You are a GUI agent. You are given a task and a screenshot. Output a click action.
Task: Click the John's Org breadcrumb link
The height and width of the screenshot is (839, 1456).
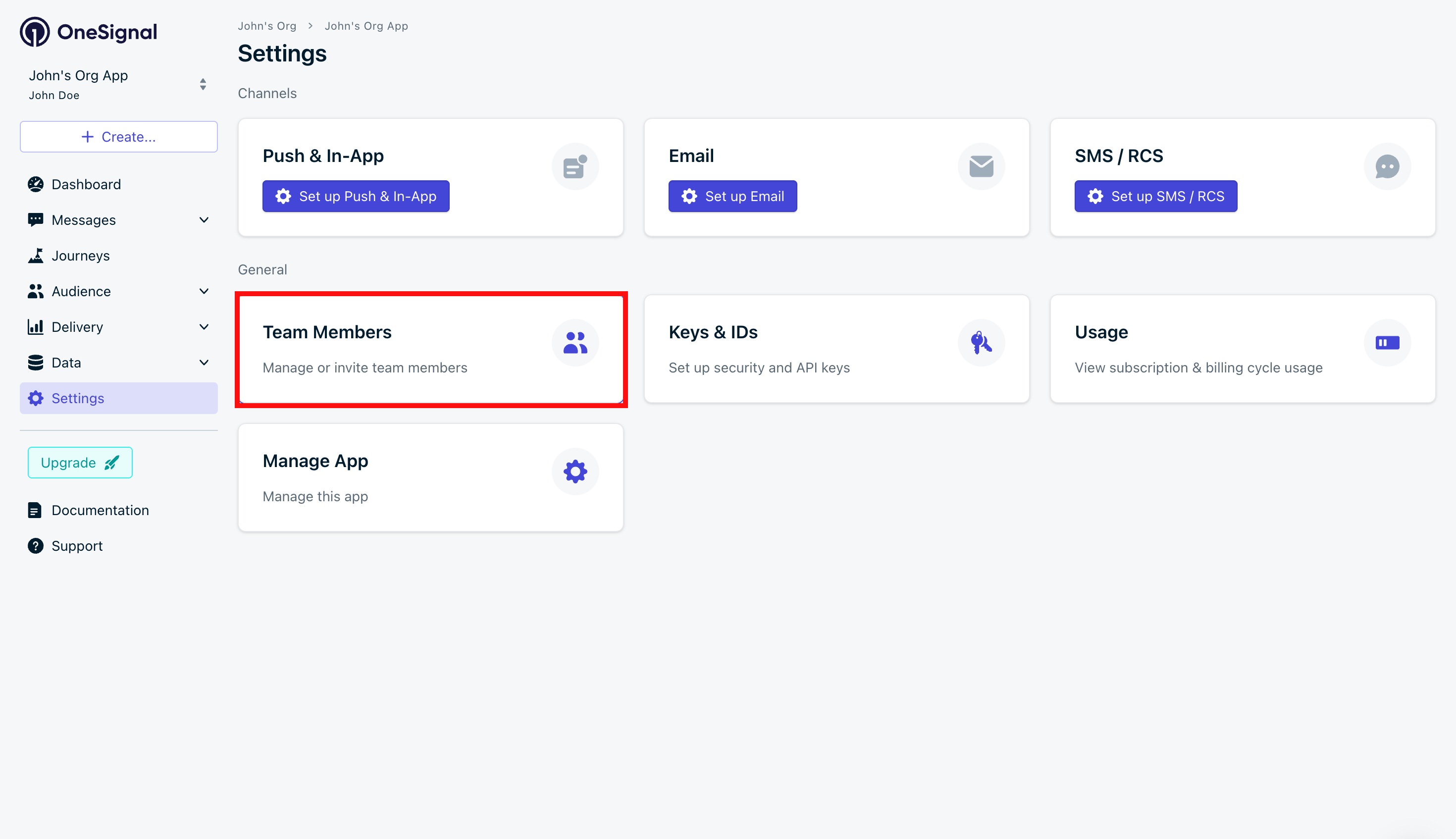[x=267, y=26]
